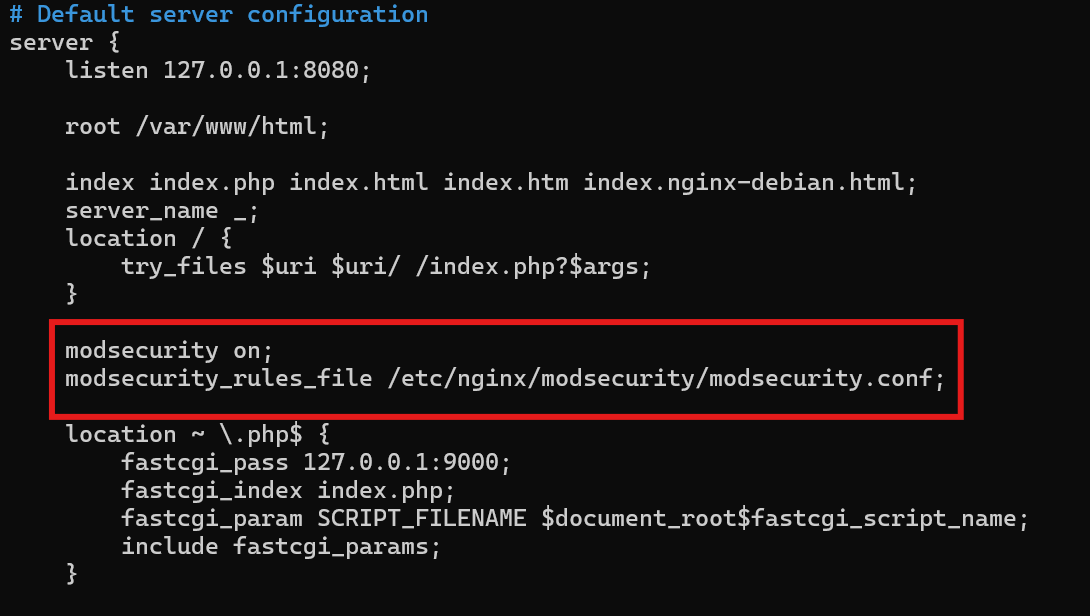
Task: Click the server_name _ directive
Action: pos(162,211)
